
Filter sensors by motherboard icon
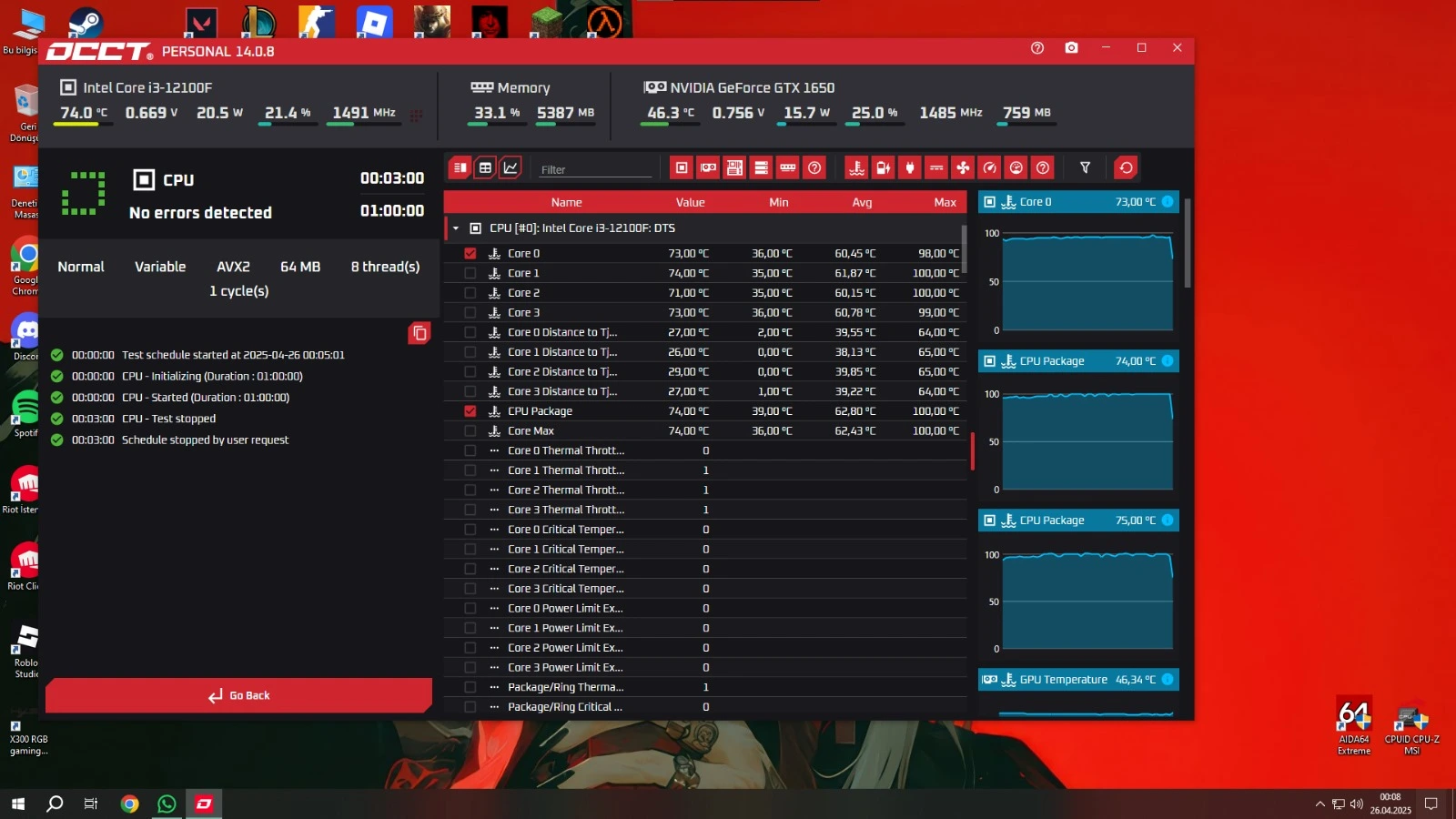click(x=734, y=167)
